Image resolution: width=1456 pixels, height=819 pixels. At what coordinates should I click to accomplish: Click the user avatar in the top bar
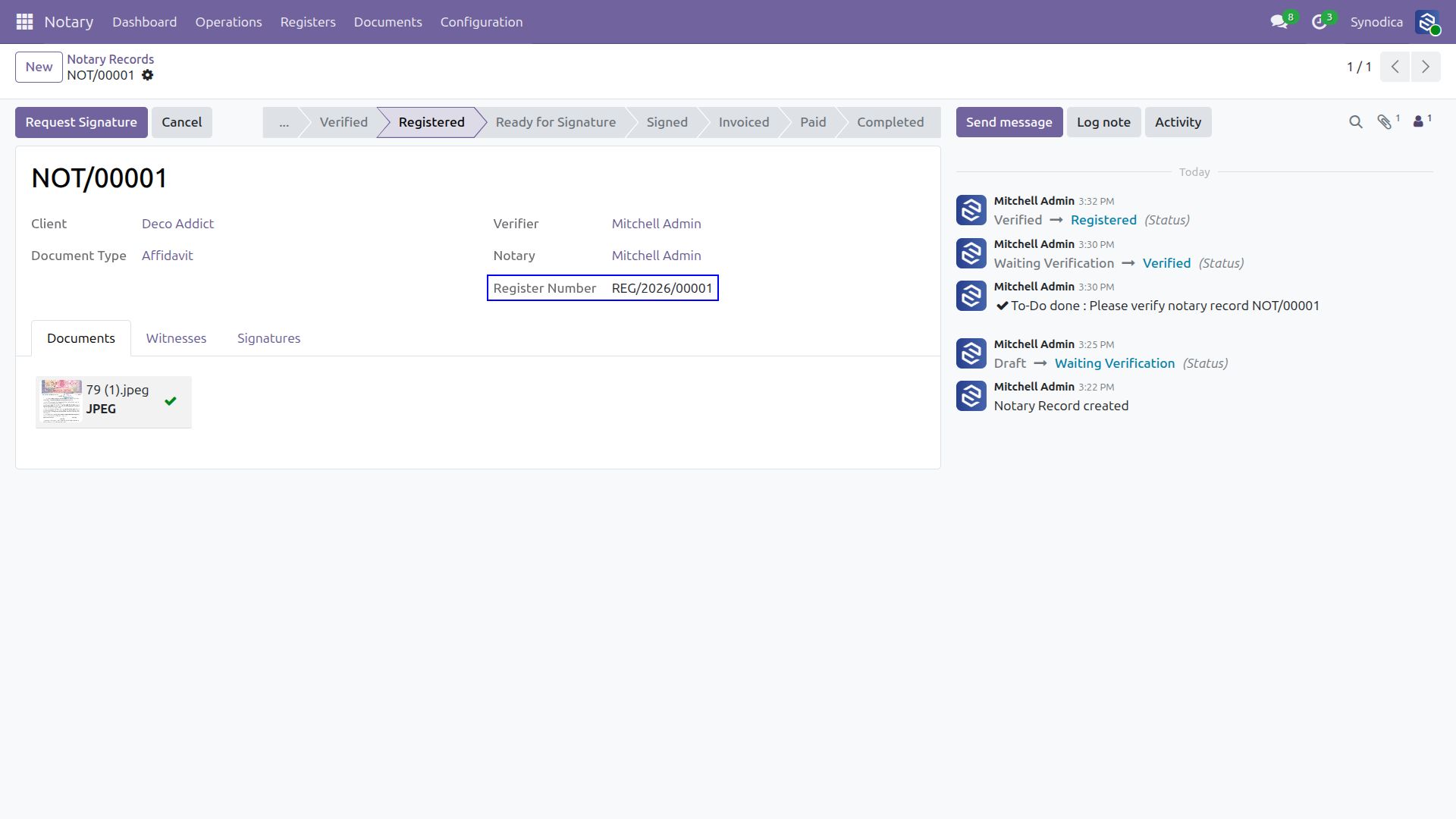click(x=1427, y=22)
